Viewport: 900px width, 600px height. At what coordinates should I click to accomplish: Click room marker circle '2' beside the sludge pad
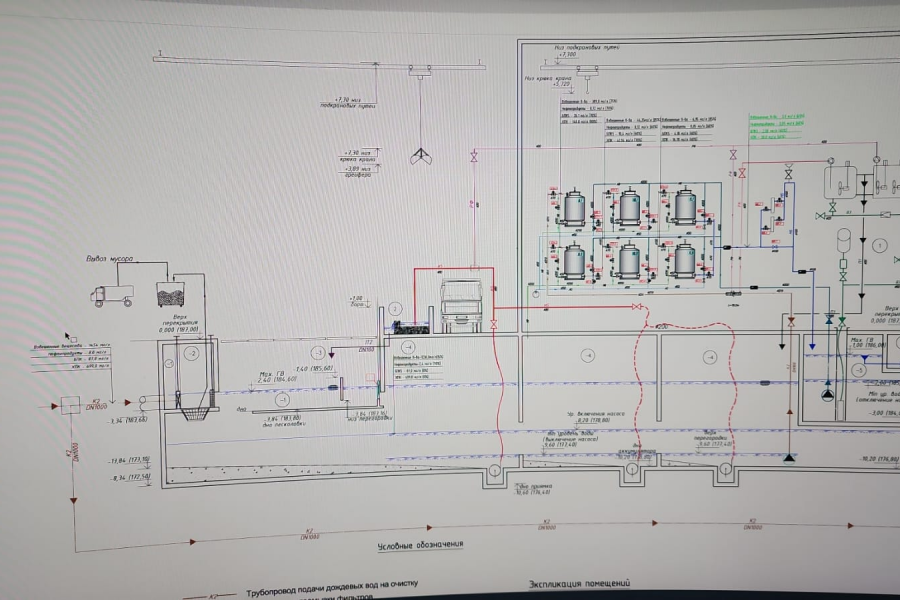pyautogui.click(x=395, y=309)
